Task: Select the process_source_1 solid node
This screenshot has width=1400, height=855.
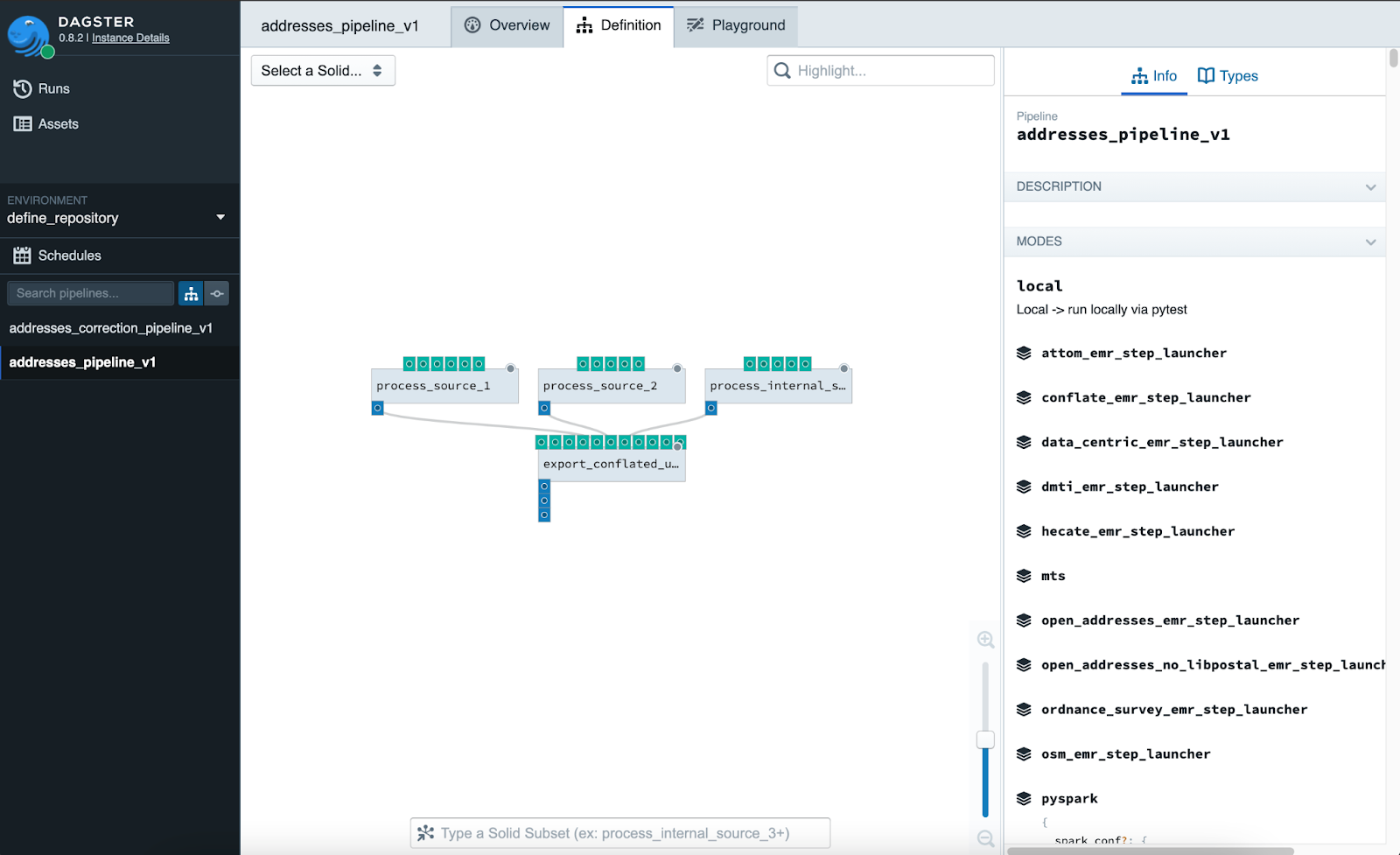Action: coord(444,386)
